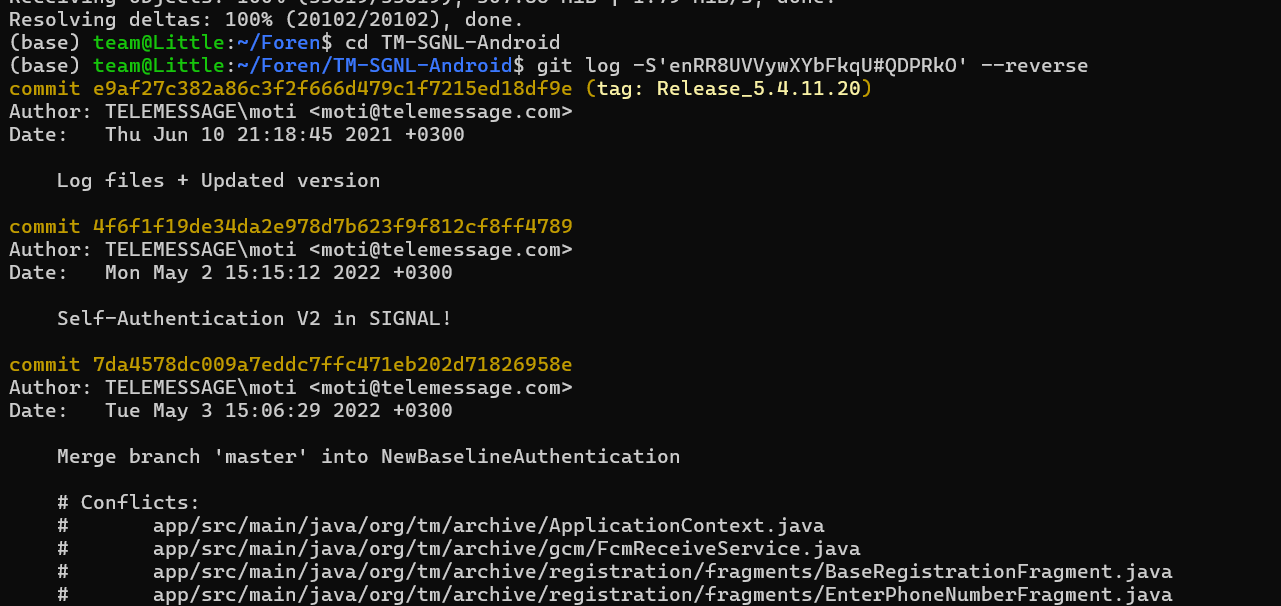Click the ApplicationContext.java file path
This screenshot has height=606, width=1281.
[488, 525]
